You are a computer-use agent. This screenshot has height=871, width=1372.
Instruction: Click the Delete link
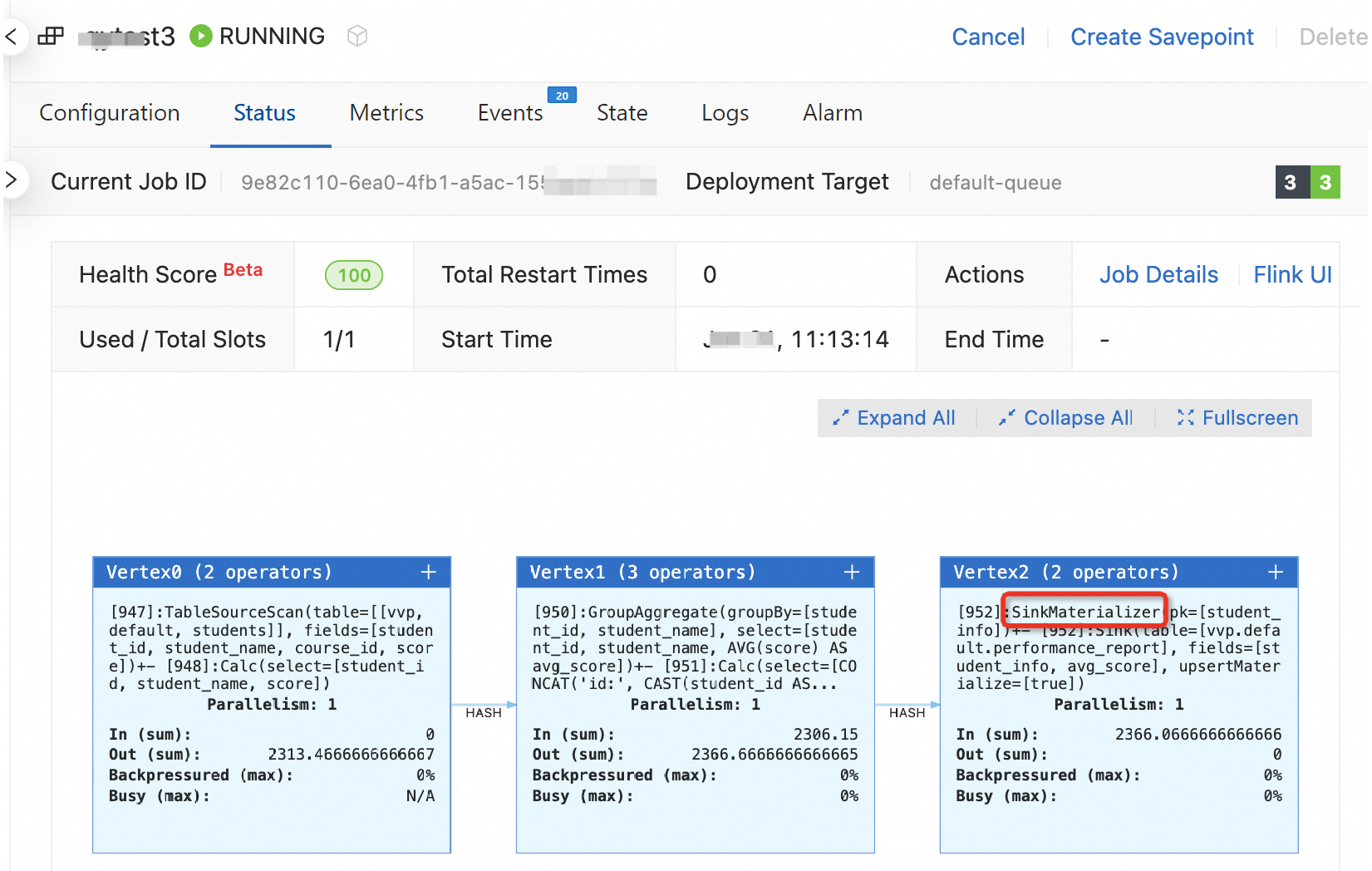tap(1333, 37)
